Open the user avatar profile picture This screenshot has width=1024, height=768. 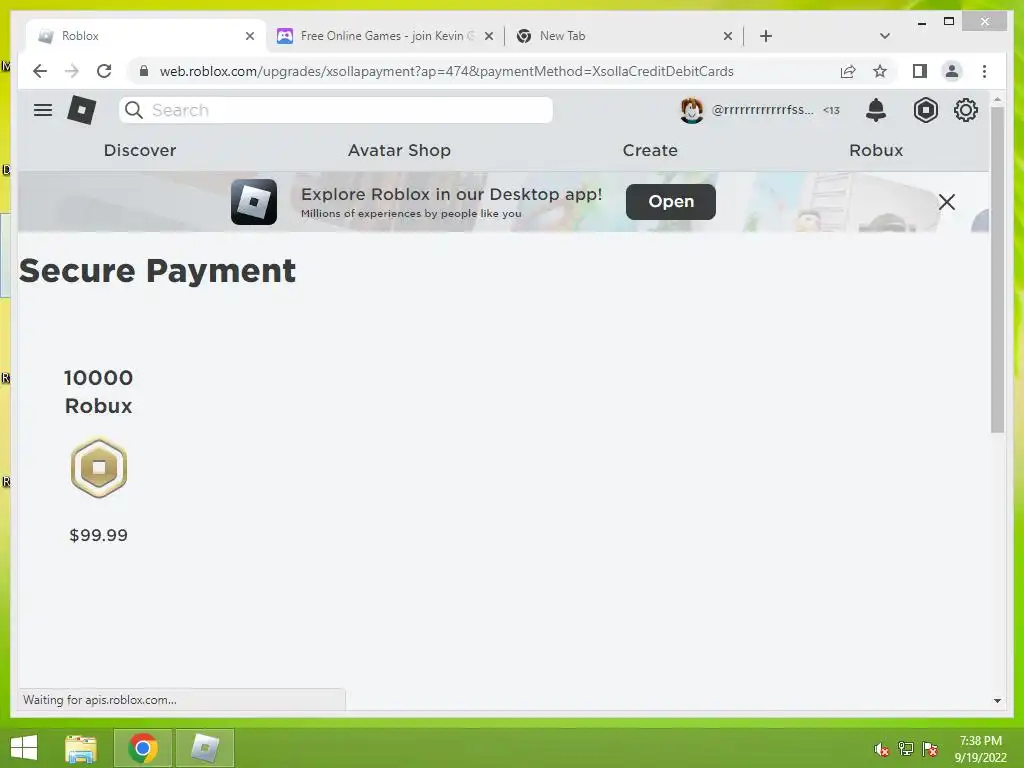[692, 110]
